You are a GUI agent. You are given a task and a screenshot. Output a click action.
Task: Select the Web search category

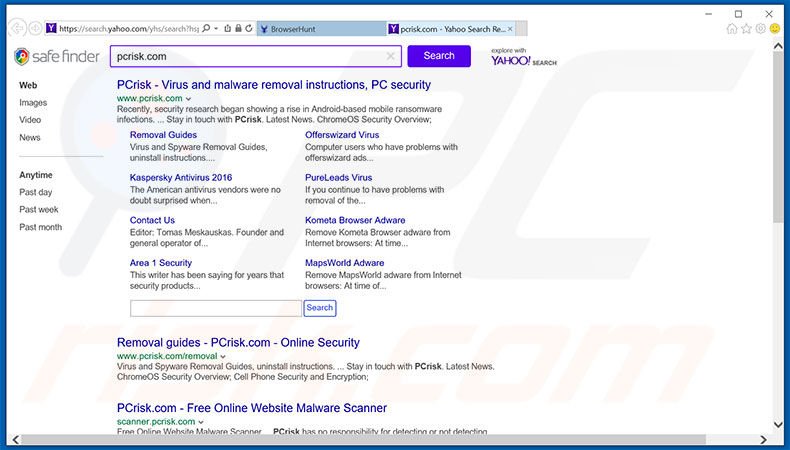tap(28, 85)
